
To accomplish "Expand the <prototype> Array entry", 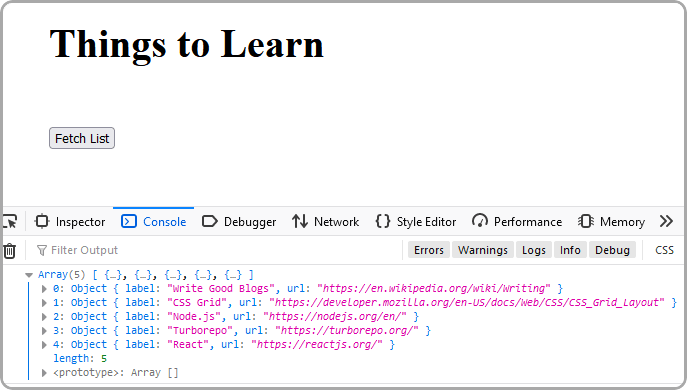I will coord(44,373).
